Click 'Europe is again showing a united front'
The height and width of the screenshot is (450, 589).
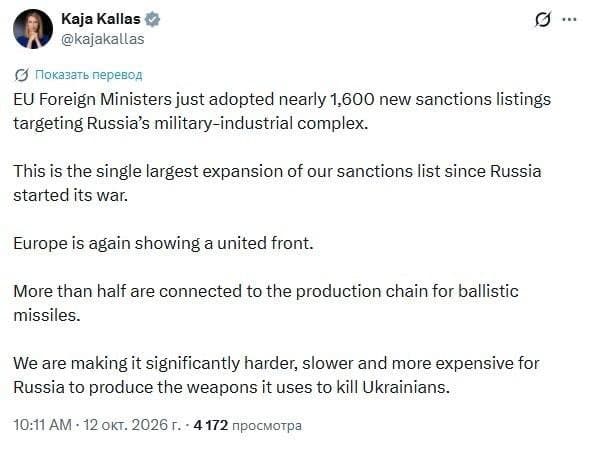point(163,243)
